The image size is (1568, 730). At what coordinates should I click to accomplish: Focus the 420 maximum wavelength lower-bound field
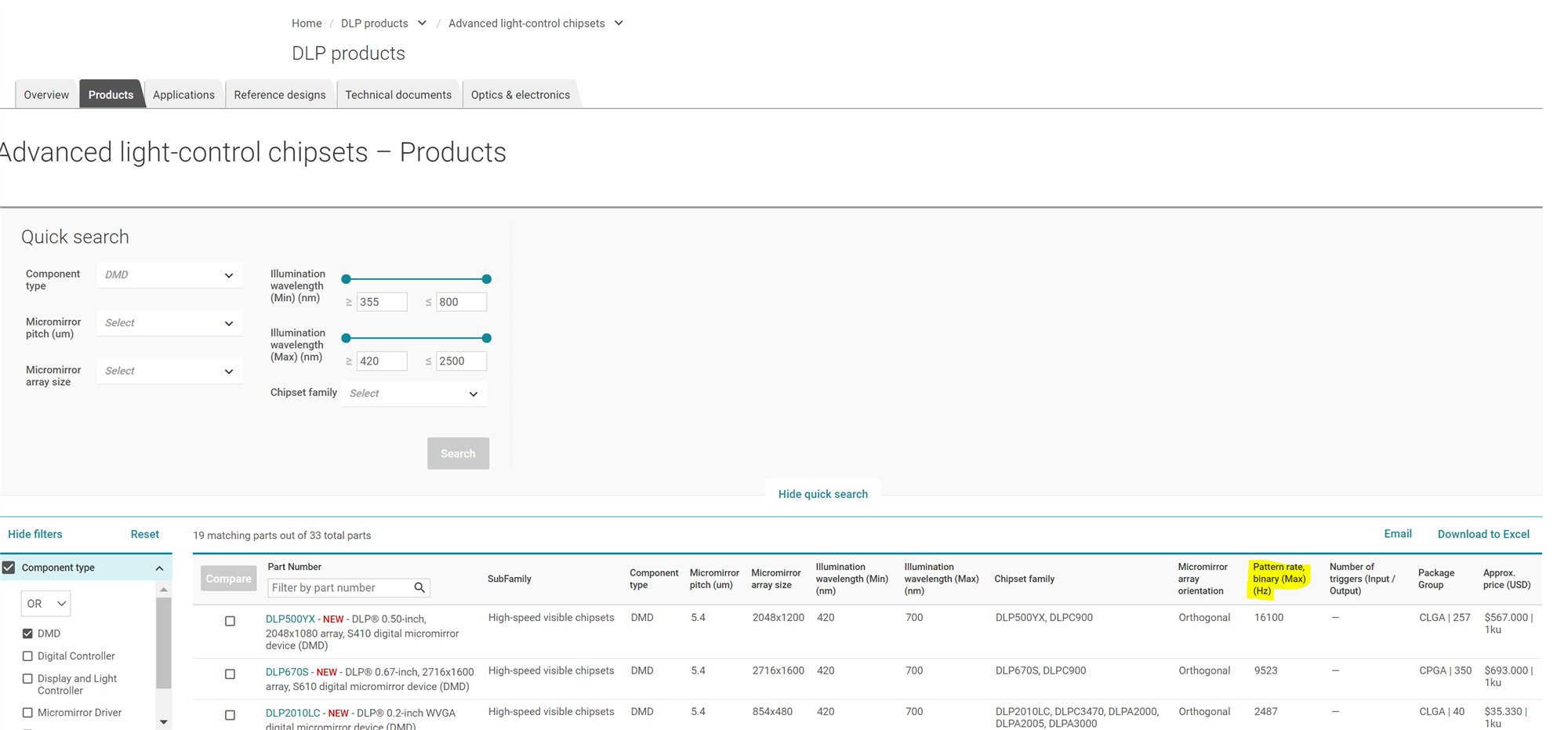click(382, 361)
